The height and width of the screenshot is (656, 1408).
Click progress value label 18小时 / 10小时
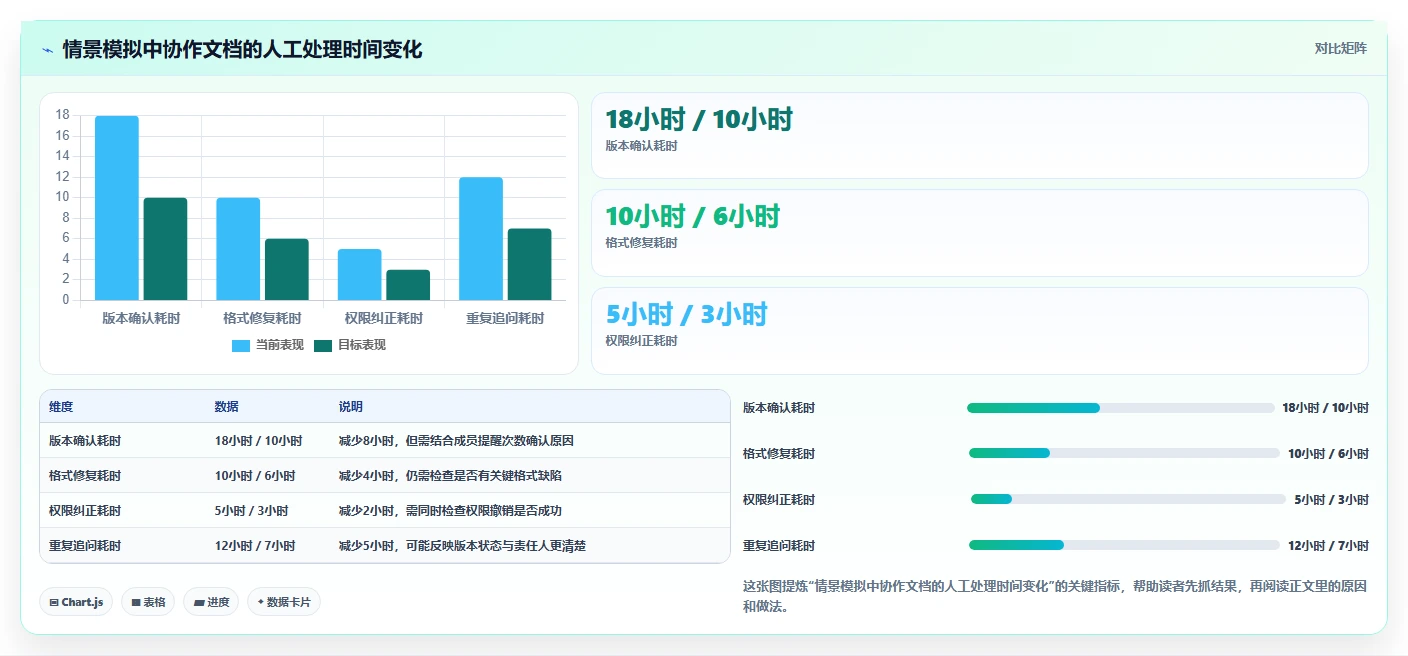click(x=1325, y=408)
